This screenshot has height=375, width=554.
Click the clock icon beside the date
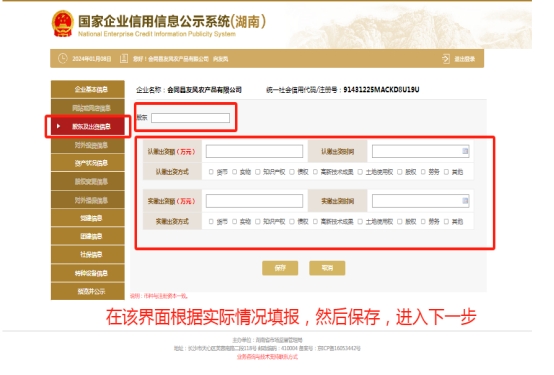63,58
